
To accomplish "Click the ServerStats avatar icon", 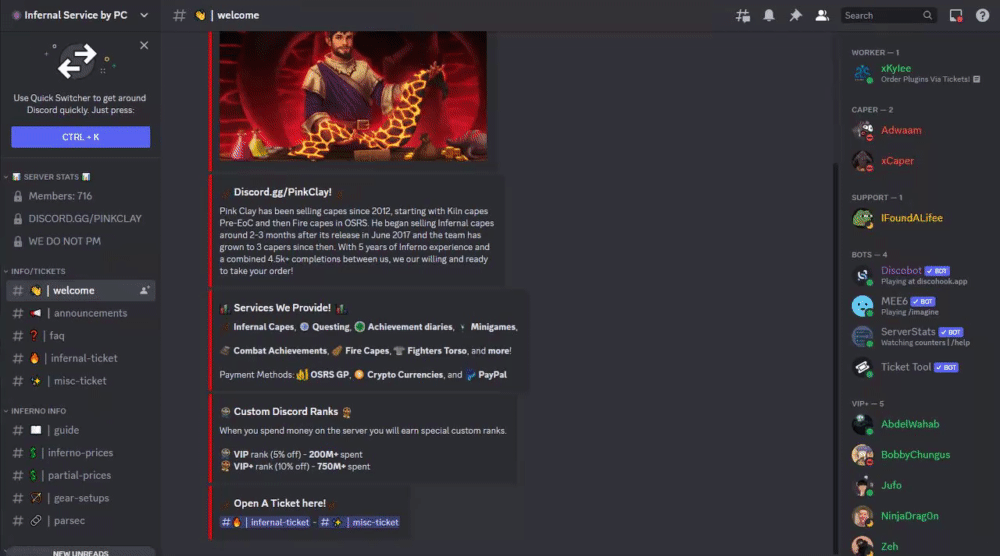I will tap(862, 337).
